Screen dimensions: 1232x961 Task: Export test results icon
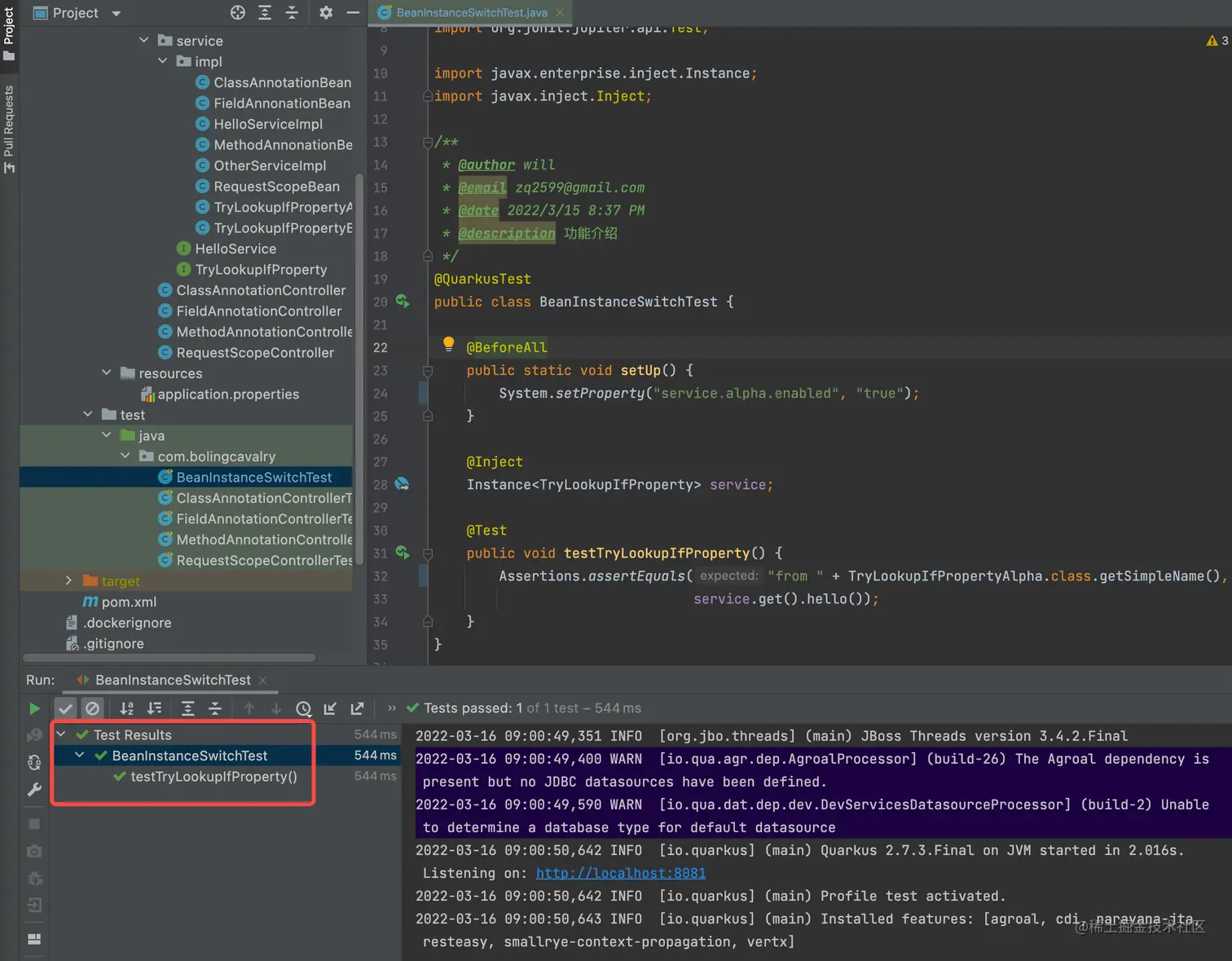(357, 708)
